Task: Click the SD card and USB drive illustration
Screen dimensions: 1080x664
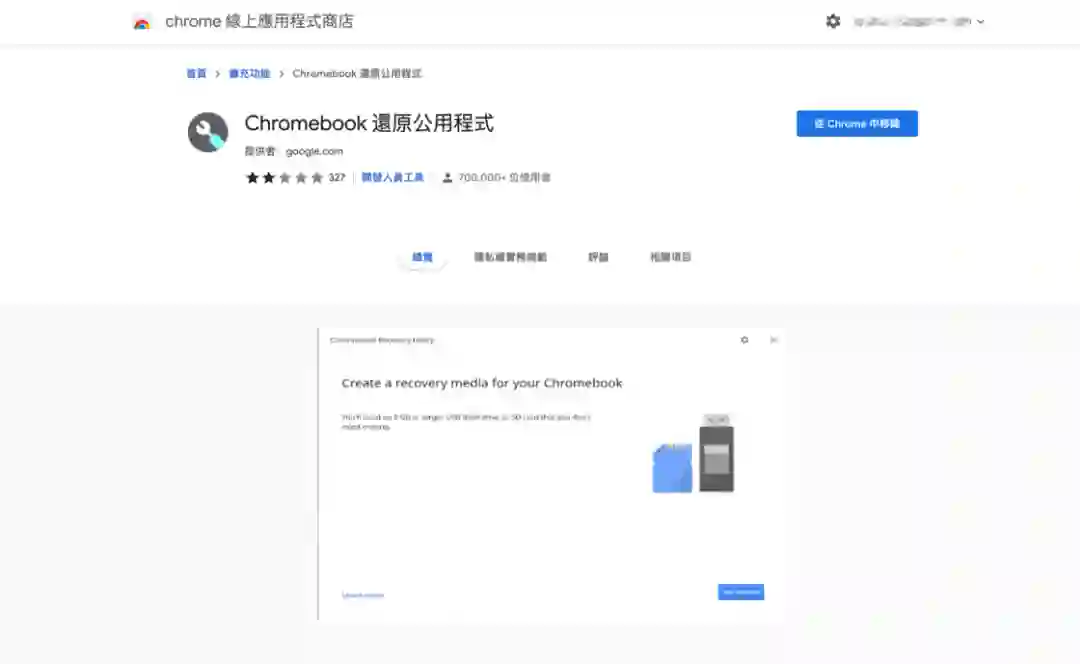Action: [x=693, y=454]
